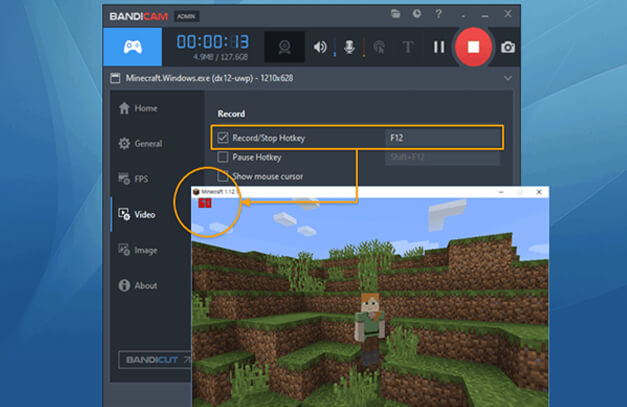Viewport: 627px width, 407px height.
Task: Minimize the Bandicam window
Action: click(485, 15)
